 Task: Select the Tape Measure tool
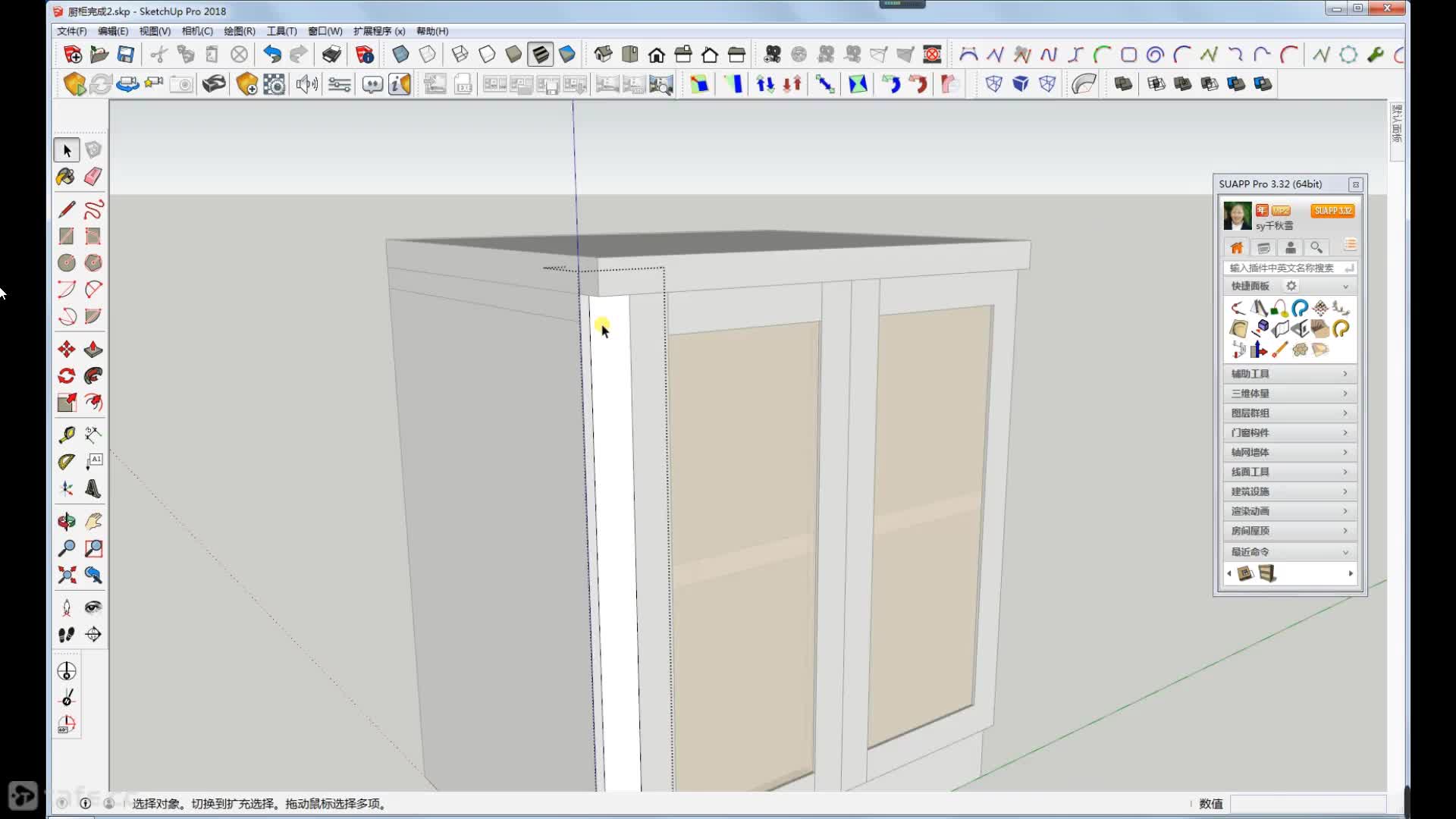tap(67, 435)
